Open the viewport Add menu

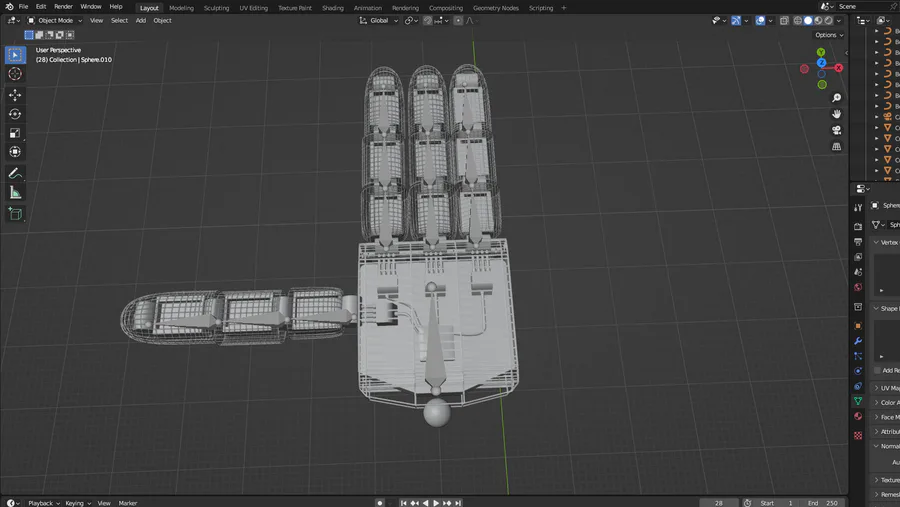(141, 21)
